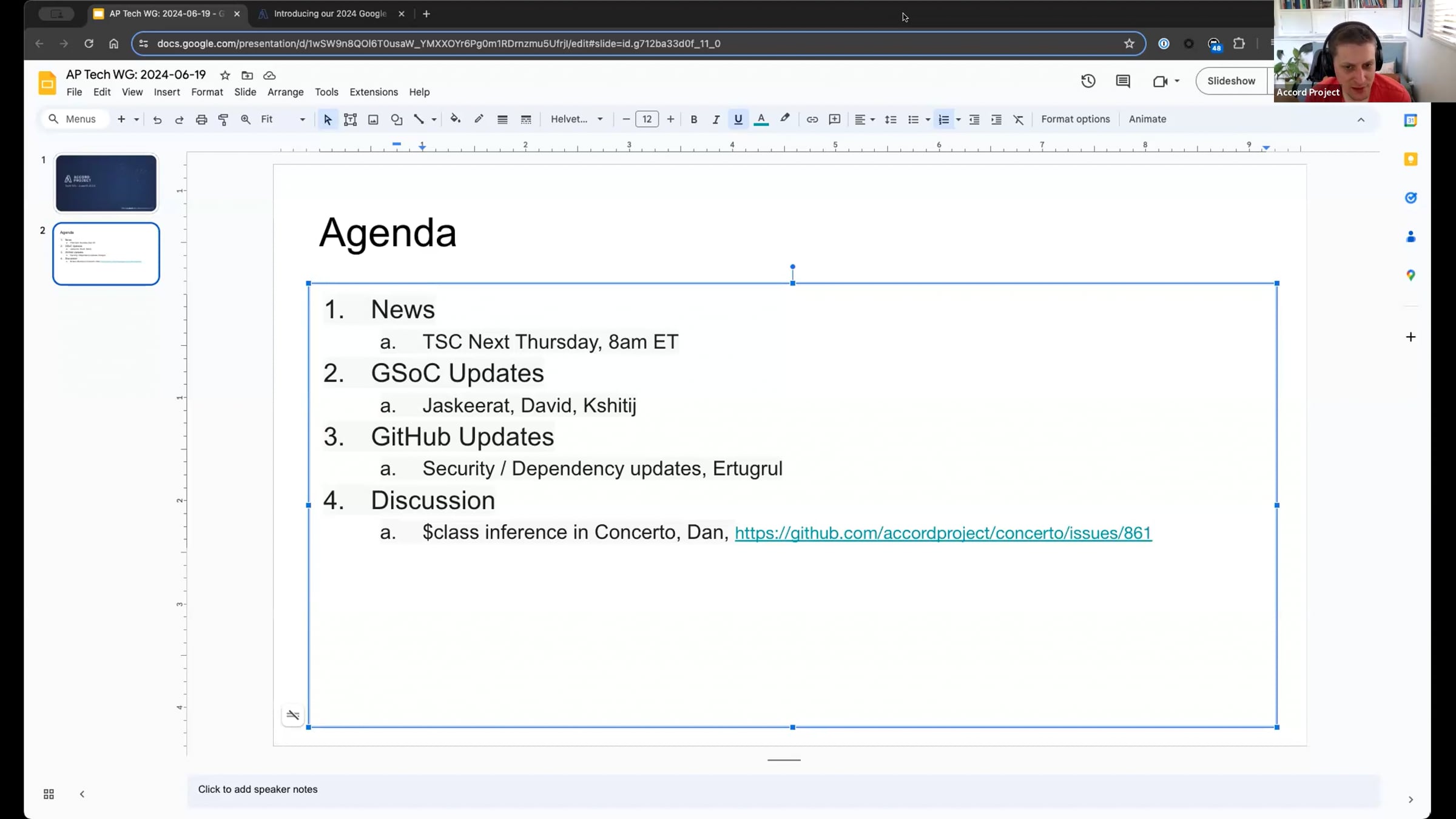
Task: Select the text box tool
Action: pos(350,120)
